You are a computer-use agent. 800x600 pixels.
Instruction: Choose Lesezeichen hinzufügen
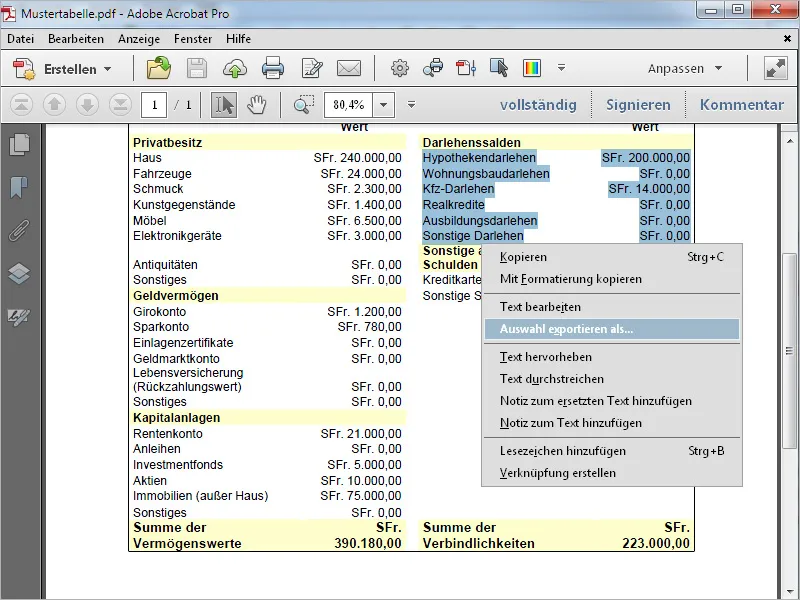(x=611, y=451)
